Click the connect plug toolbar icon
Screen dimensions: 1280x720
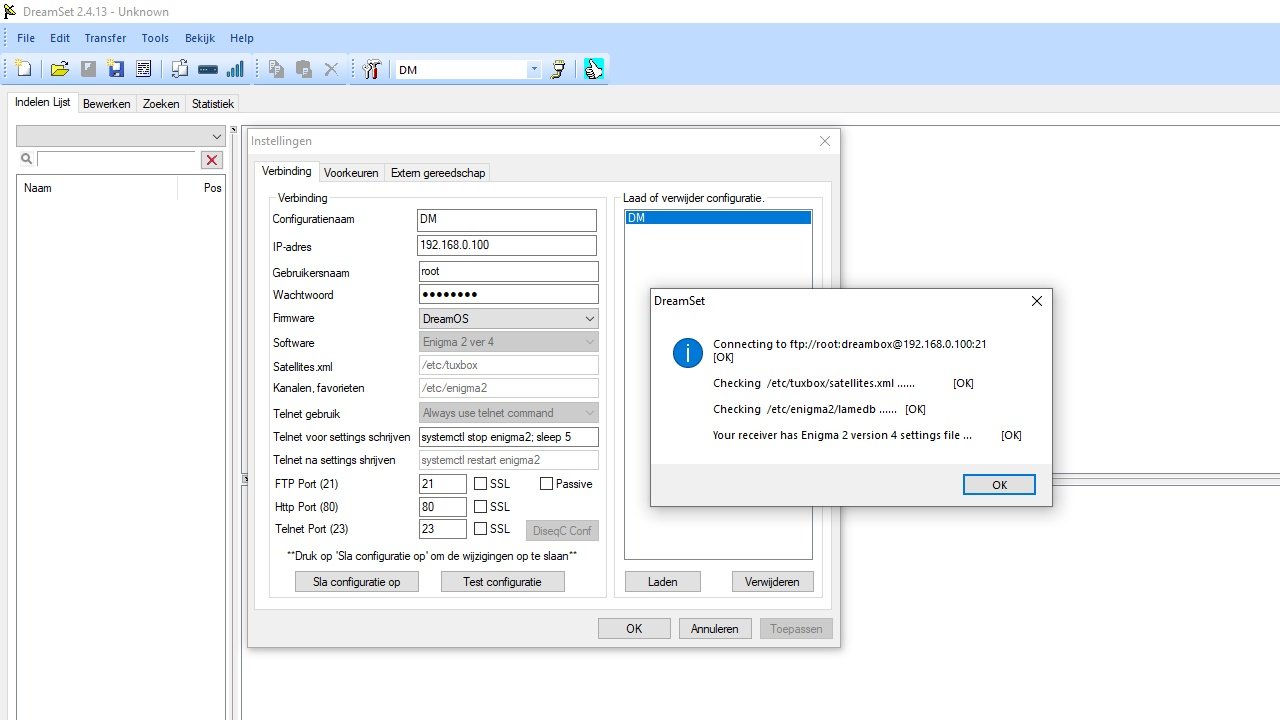point(558,69)
